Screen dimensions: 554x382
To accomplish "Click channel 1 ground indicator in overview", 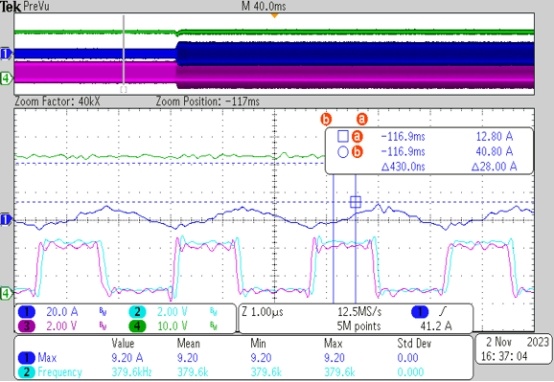I will pyautogui.click(x=5, y=54).
